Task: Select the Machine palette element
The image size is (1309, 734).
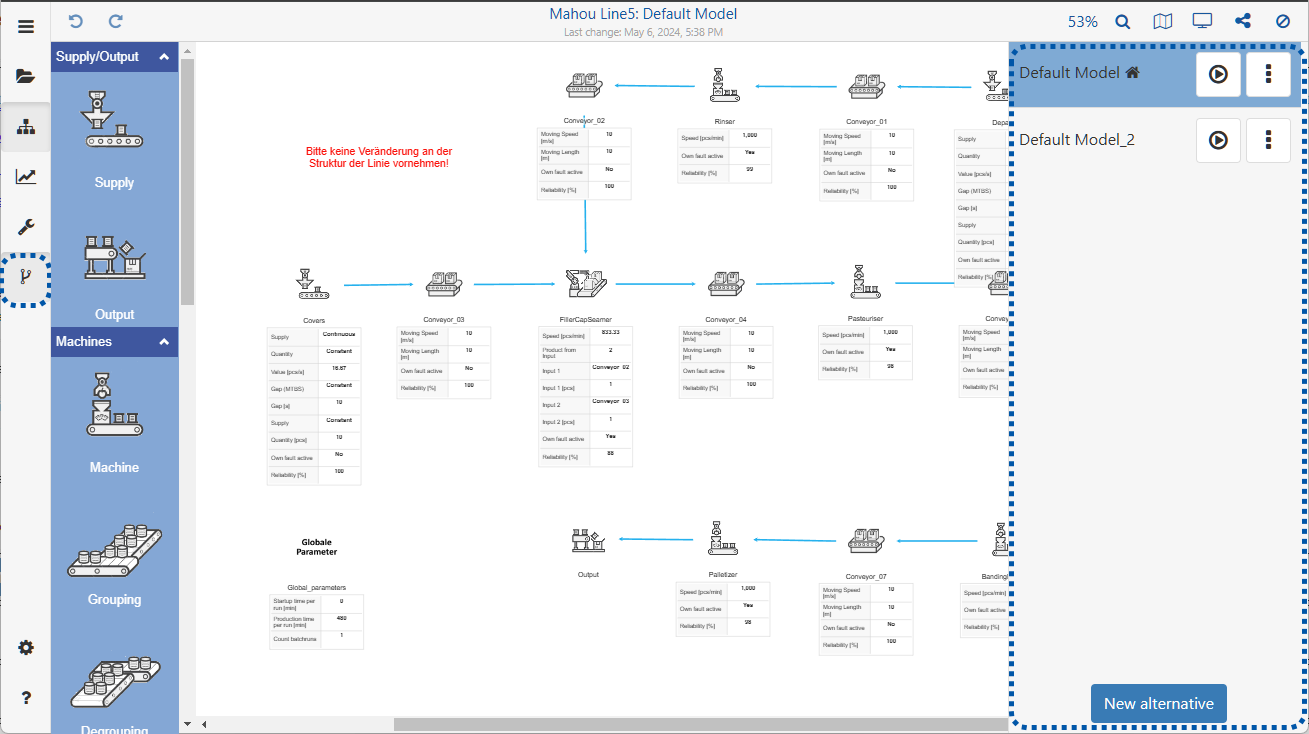Action: 114,422
